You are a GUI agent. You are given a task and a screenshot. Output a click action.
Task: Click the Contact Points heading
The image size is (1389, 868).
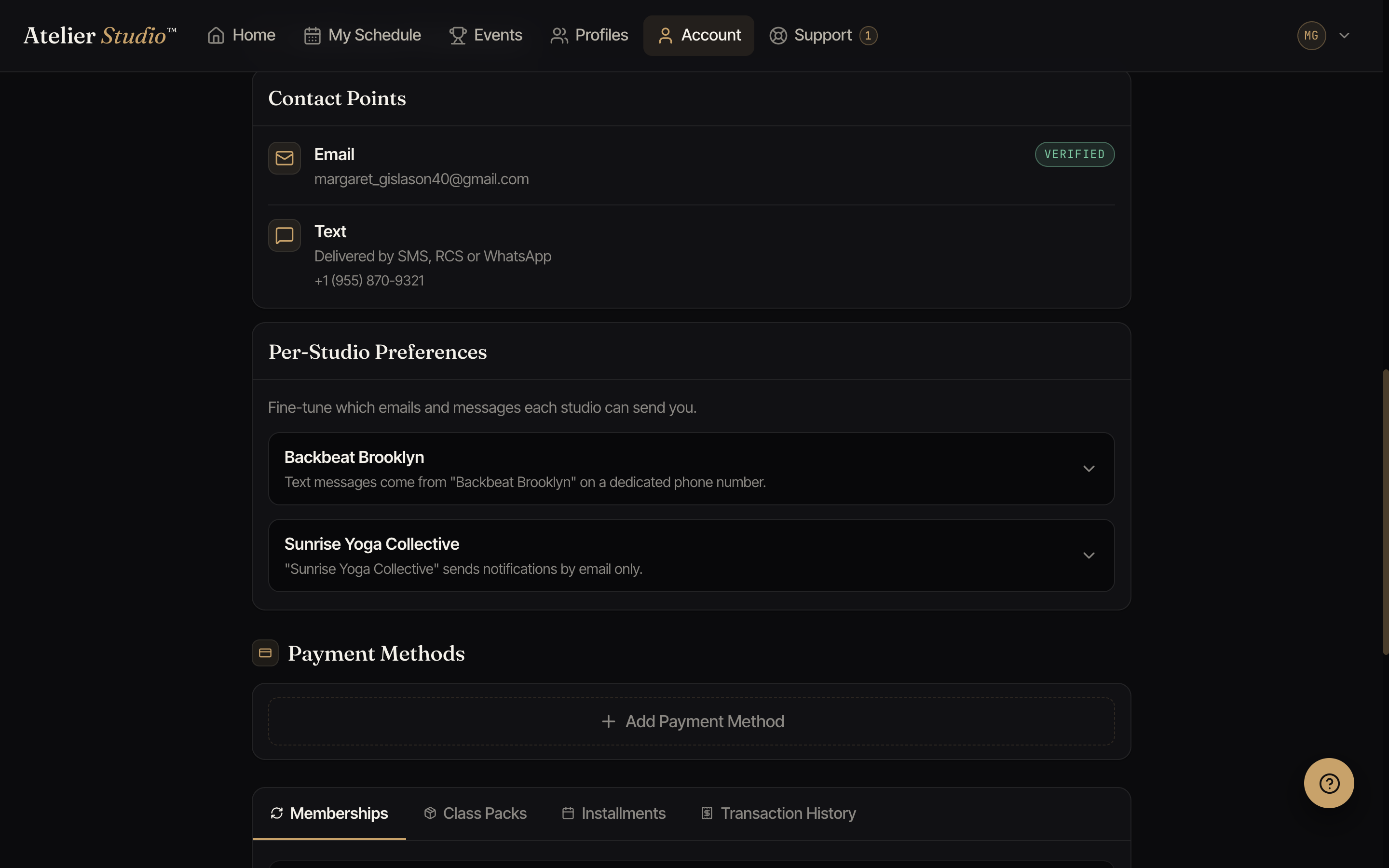[x=337, y=99]
